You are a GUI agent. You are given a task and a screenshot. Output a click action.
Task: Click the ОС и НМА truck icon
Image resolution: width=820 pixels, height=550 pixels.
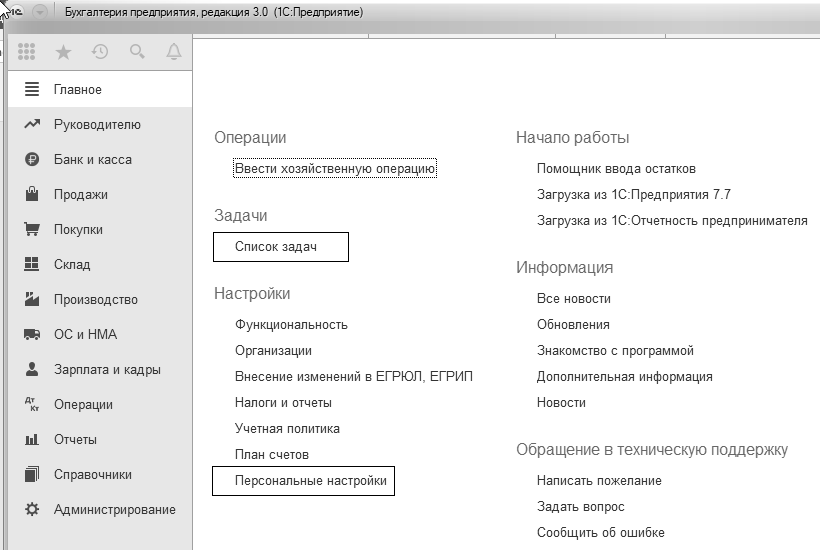pos(32,334)
